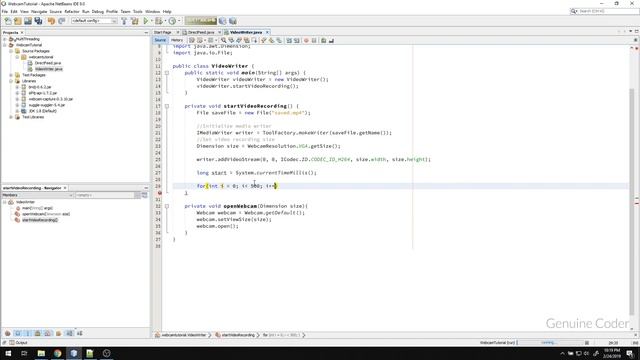
Task: Click the Clean and Build Project icon
Action: click(134, 21)
